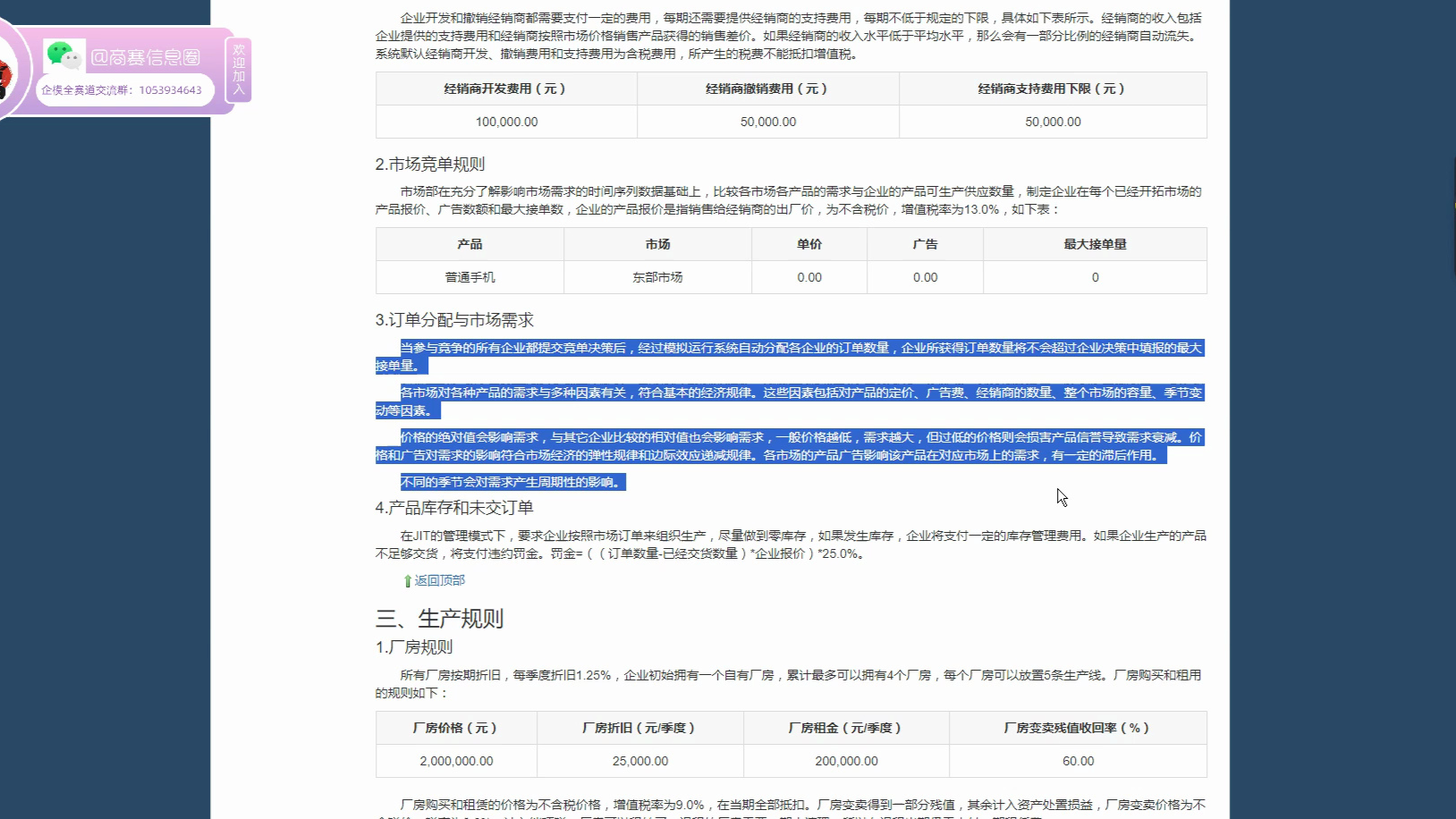Click the paragraph starting 市场部在充分了解影响市场需求
This screenshot has width=1456, height=819.
click(x=789, y=200)
